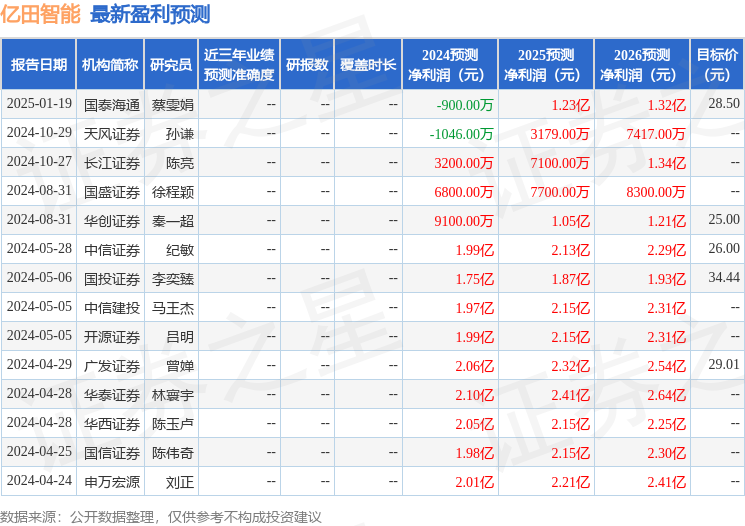Select analyst name 陈亮
This screenshot has height=526, width=745.
tap(180, 163)
